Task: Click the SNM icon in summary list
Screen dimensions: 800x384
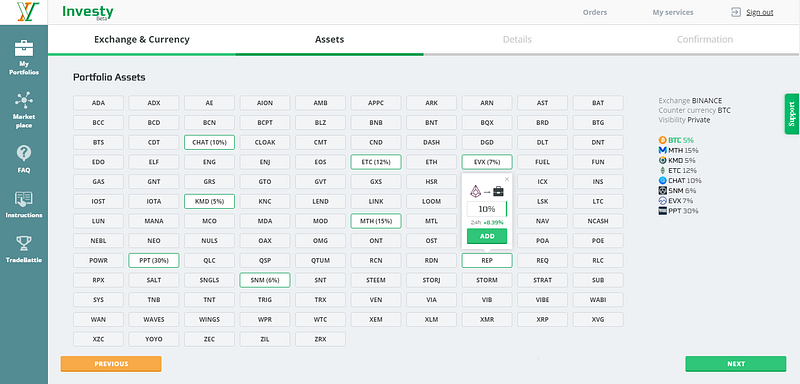Action: 663,190
